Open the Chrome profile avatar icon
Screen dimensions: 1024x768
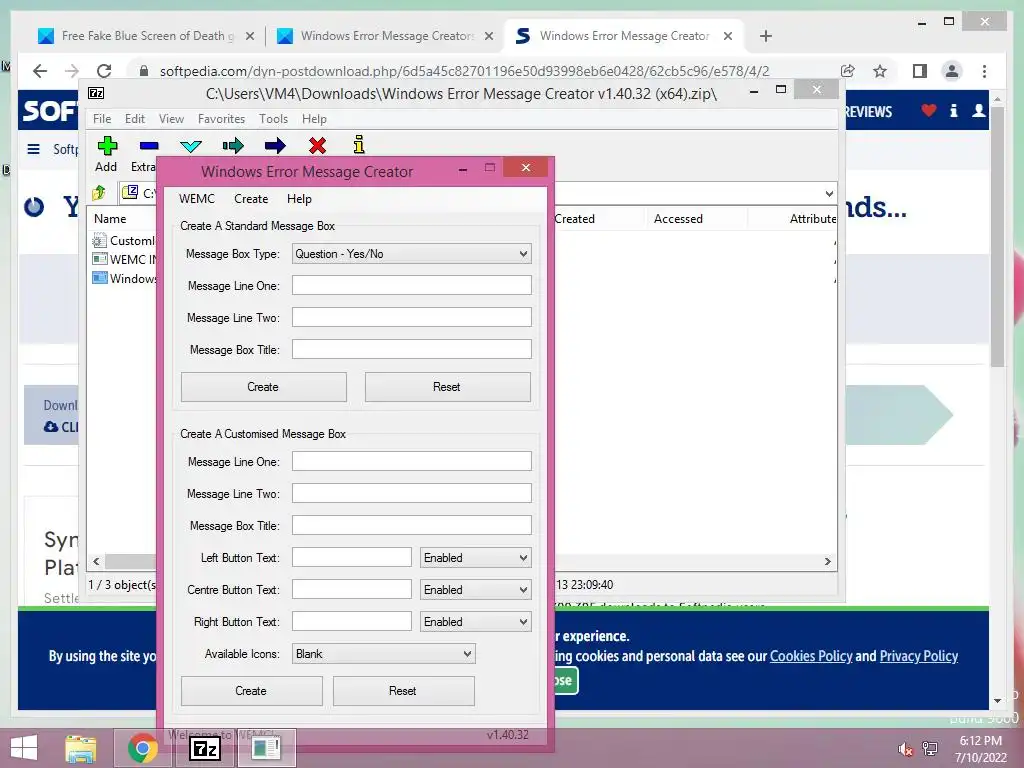click(952, 71)
